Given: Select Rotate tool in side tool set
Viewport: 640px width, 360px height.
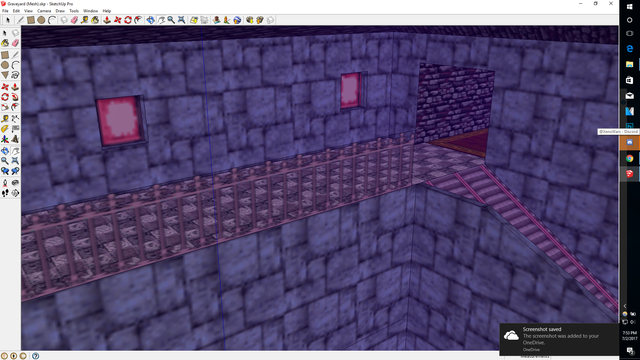Looking at the screenshot, I should click(5, 97).
